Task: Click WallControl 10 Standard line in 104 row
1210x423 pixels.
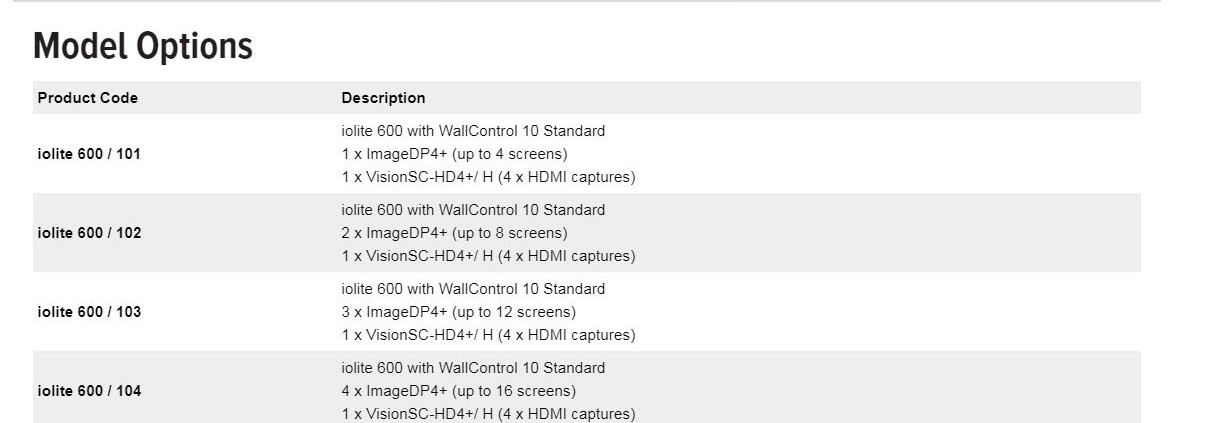Action: [473, 368]
